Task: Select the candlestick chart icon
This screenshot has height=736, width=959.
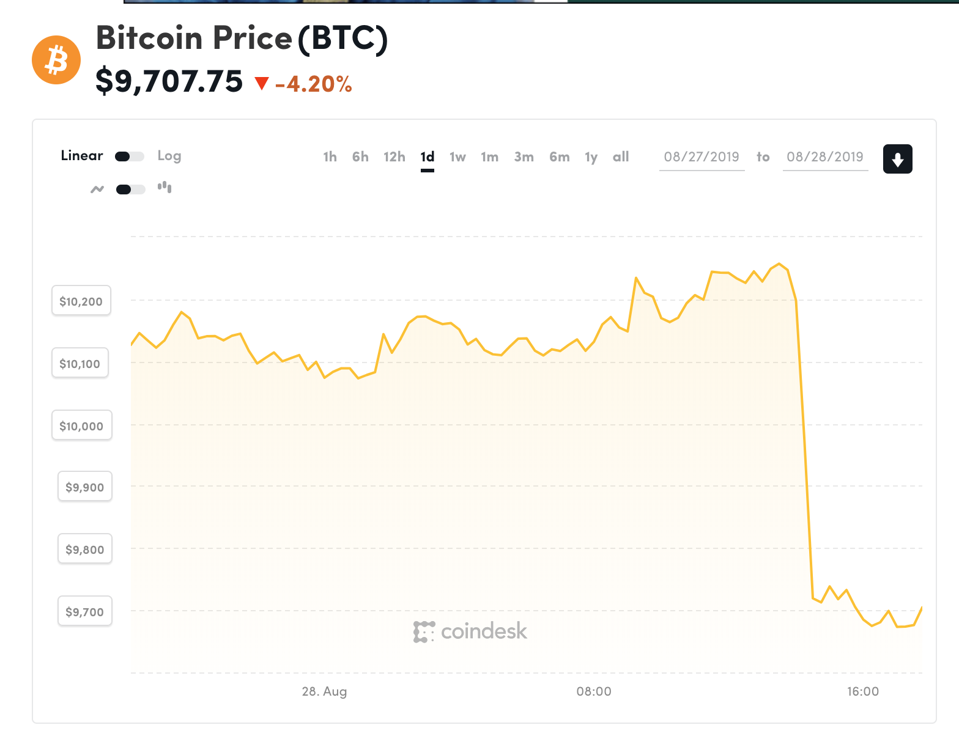Action: 163,188
